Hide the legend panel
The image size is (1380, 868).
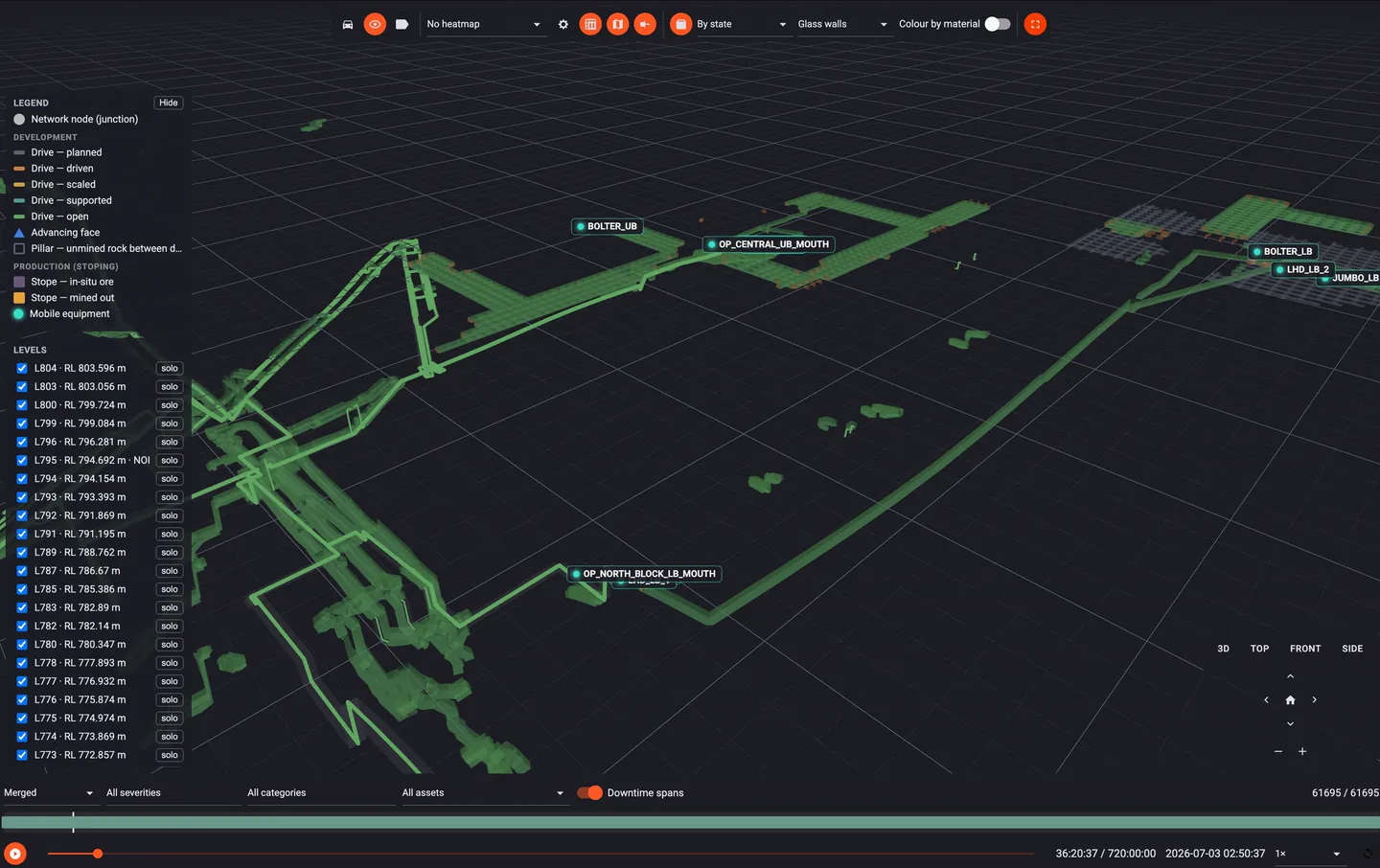[169, 103]
